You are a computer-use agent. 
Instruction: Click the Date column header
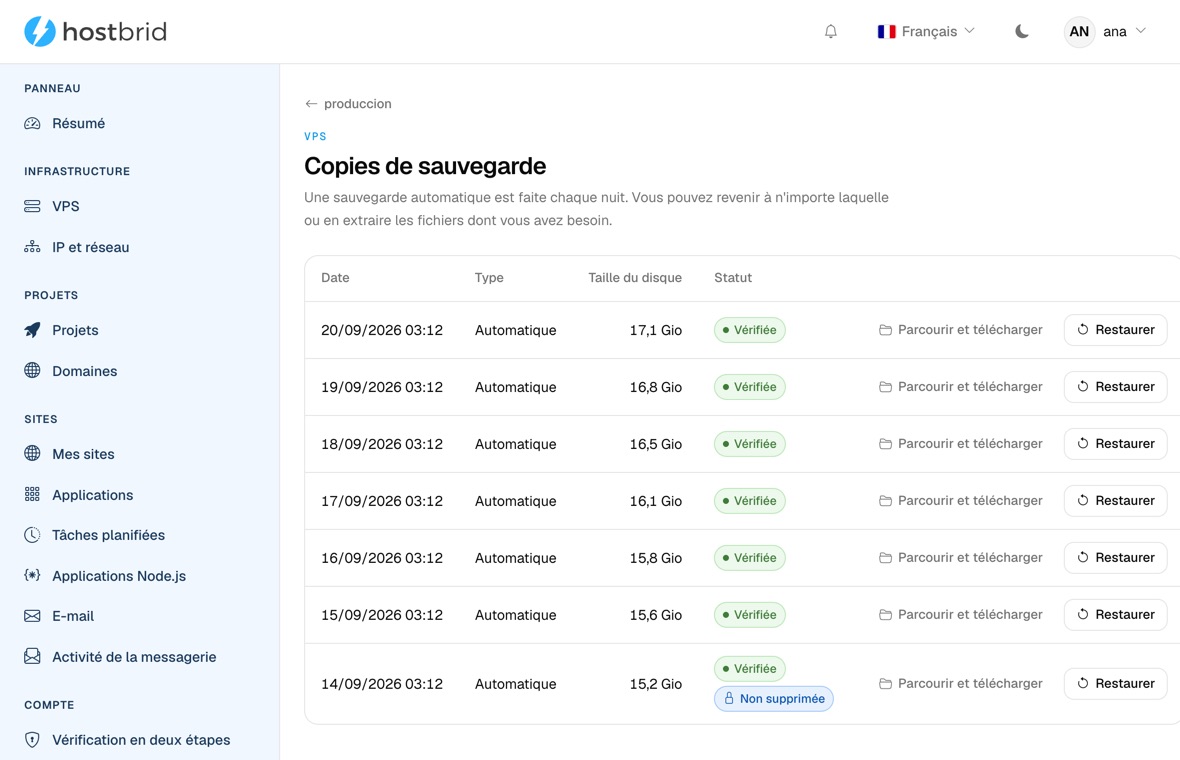(x=335, y=278)
